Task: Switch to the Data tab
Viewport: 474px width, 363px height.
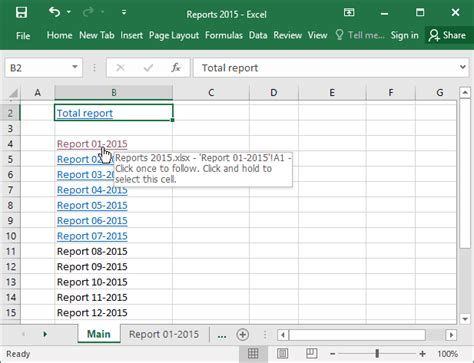Action: (x=258, y=35)
